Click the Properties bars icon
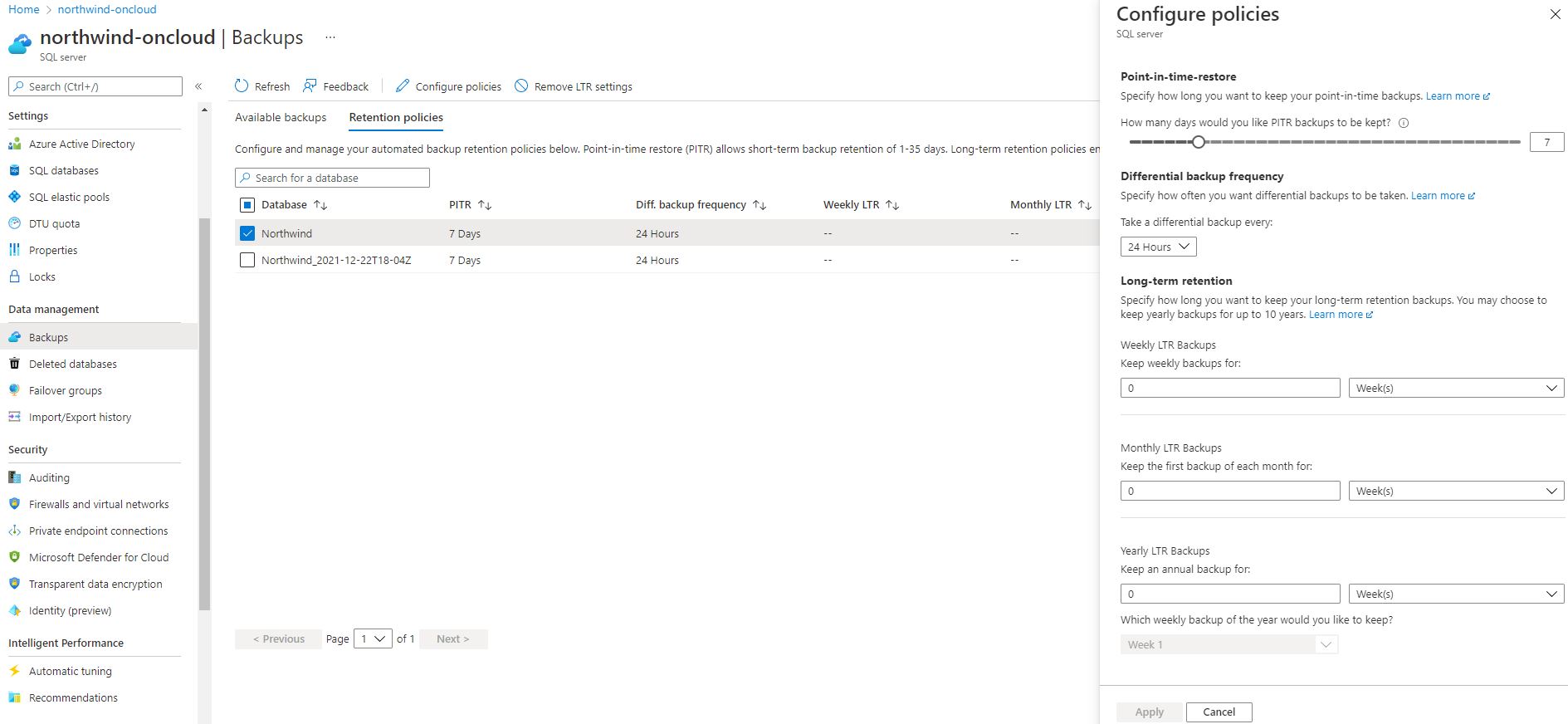This screenshot has height=724, width=1568. coord(14,250)
